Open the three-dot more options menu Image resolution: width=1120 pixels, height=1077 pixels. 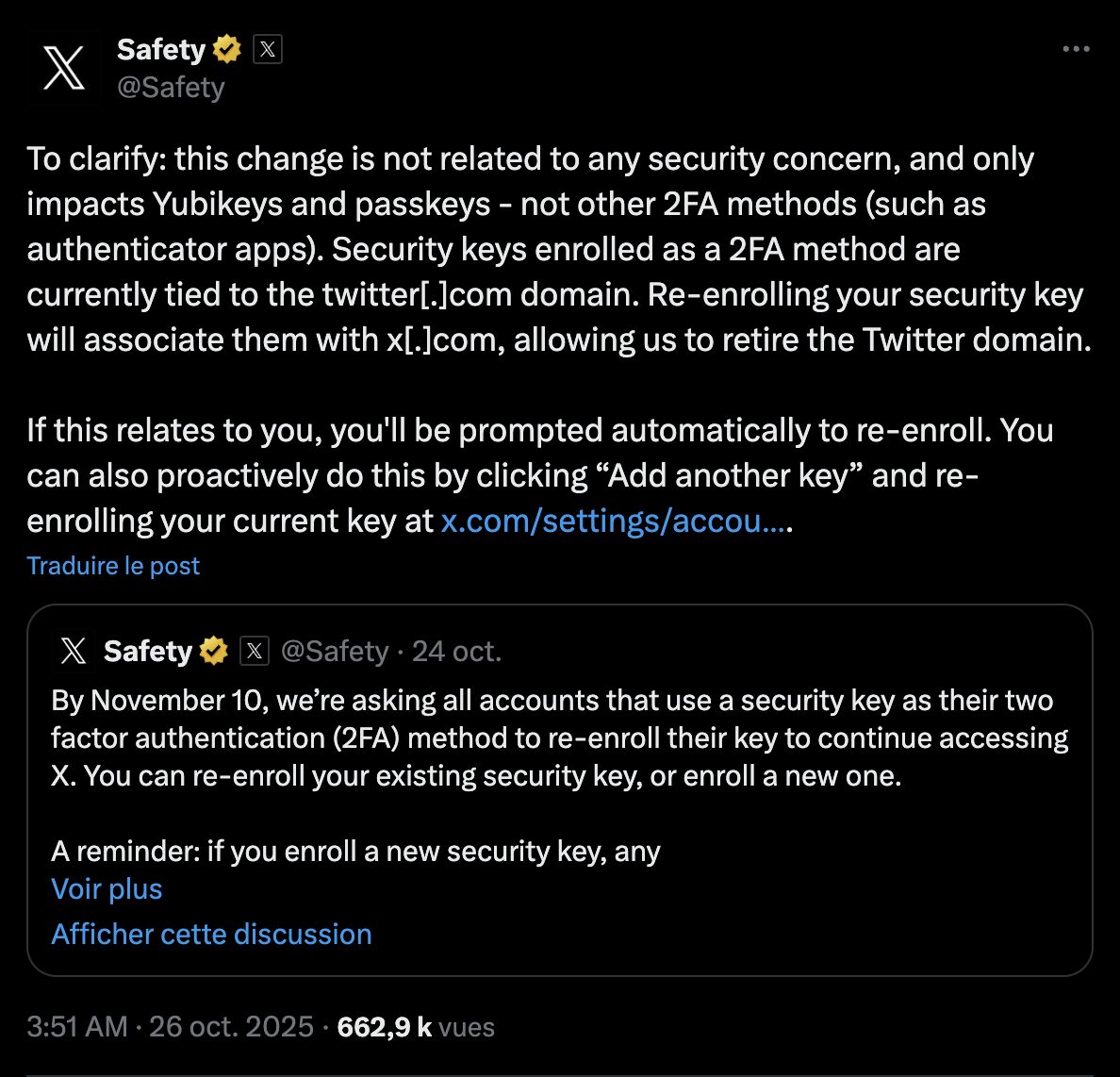(x=1076, y=49)
